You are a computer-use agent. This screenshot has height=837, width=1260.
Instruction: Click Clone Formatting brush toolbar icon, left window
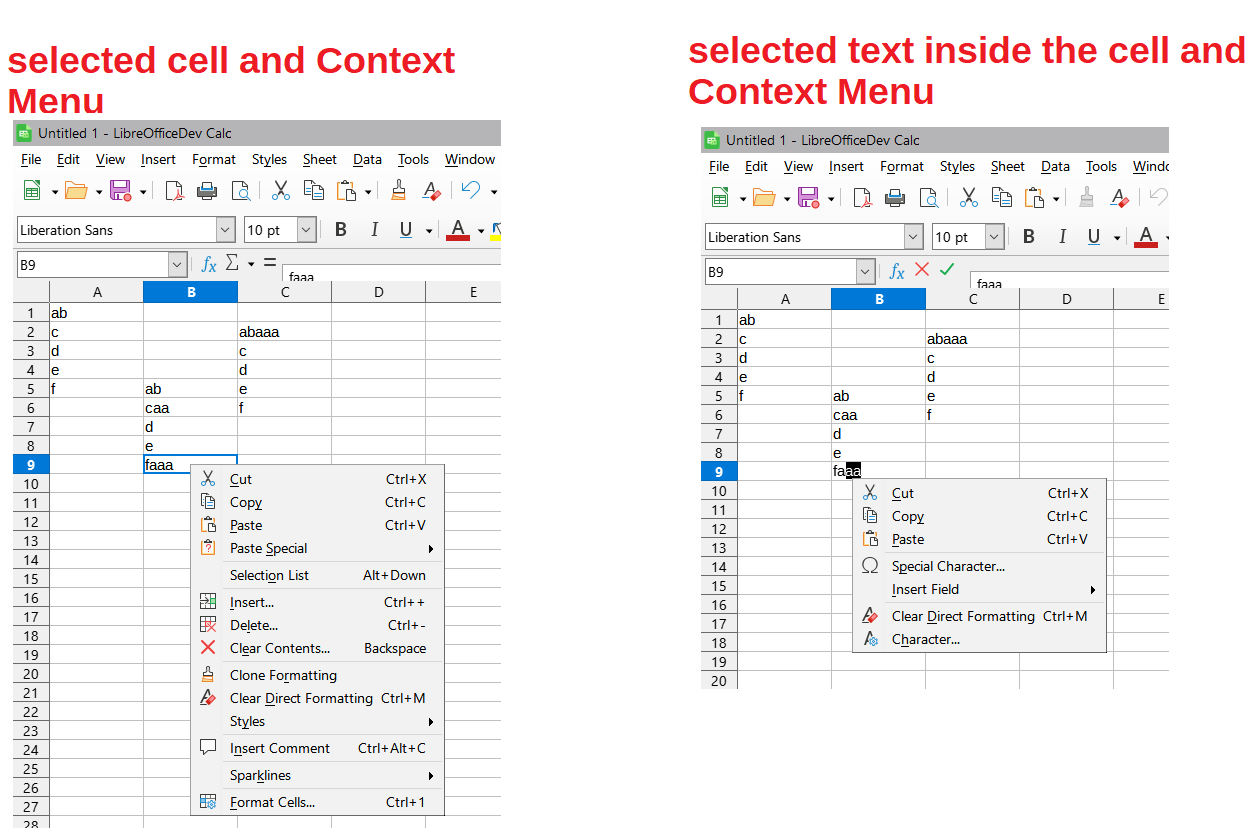pyautogui.click(x=399, y=190)
